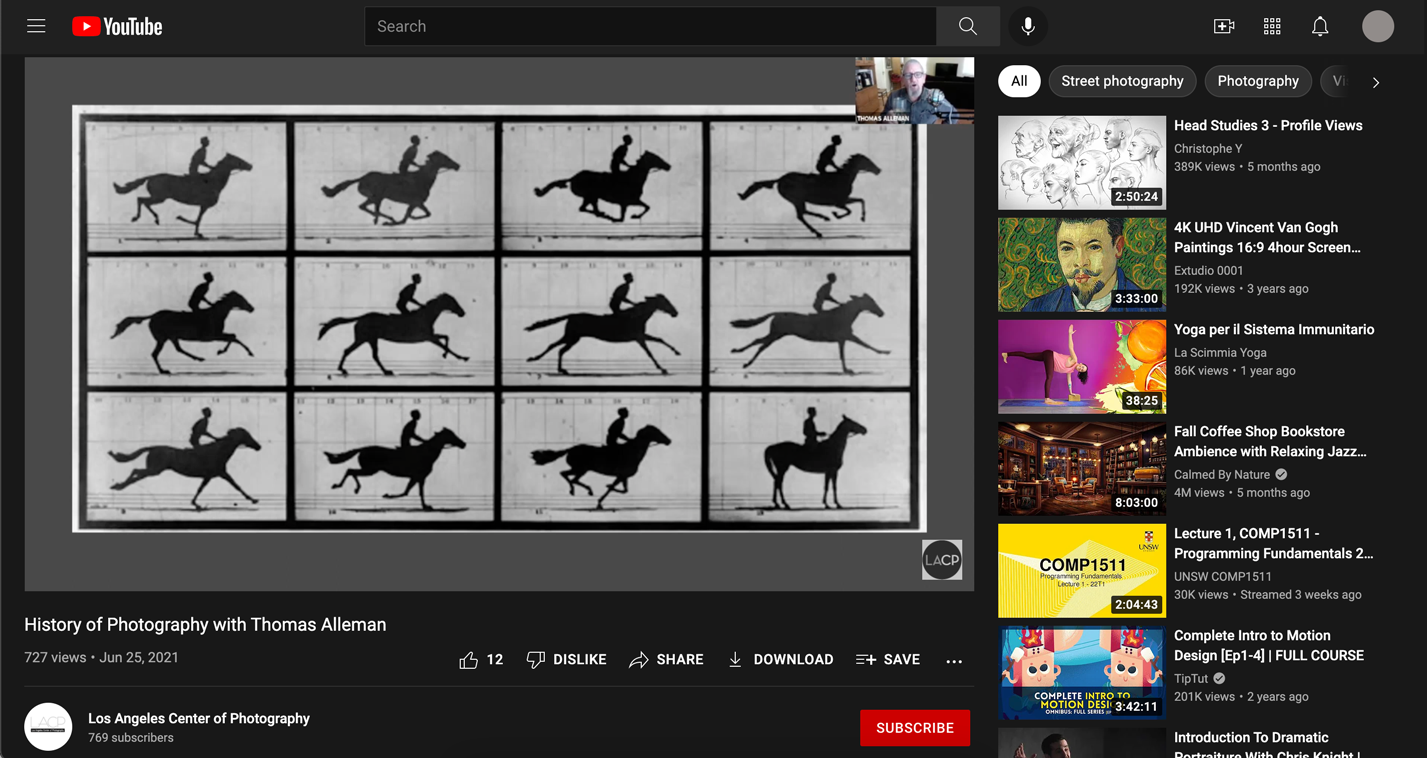1427x758 pixels.
Task: Start voice search with microphone
Action: pos(1028,27)
